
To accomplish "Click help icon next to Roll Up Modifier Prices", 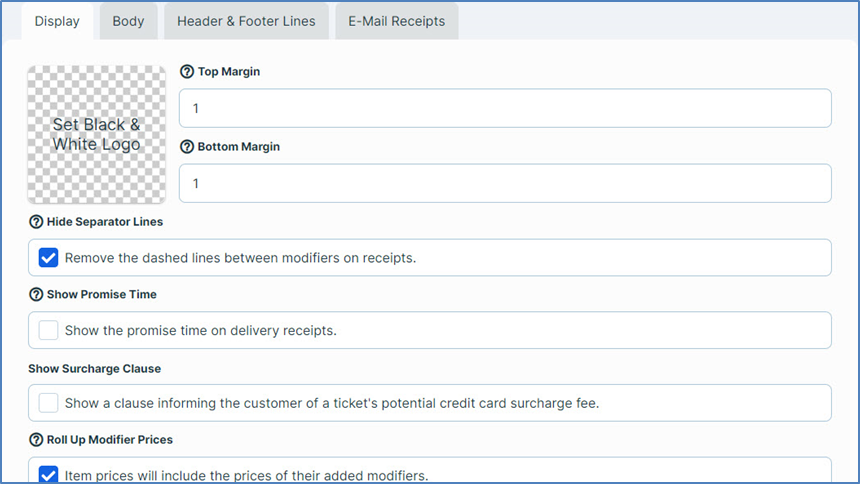I will click(36, 440).
